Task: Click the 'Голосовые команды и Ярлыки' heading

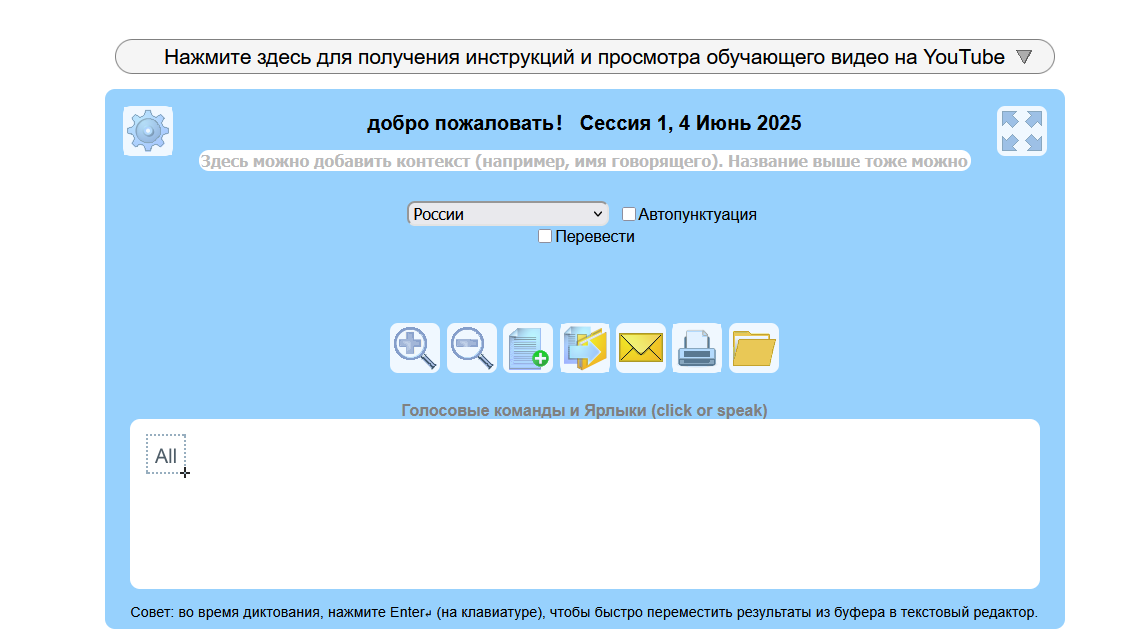Action: coord(585,410)
